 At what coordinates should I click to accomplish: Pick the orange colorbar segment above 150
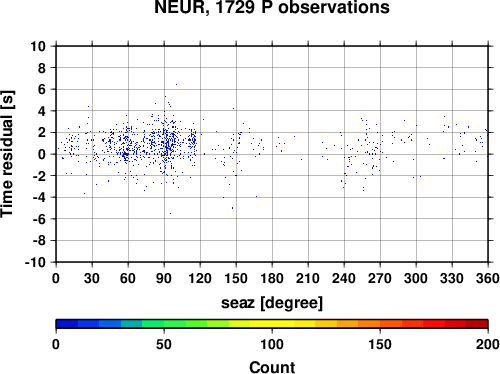coord(391,324)
